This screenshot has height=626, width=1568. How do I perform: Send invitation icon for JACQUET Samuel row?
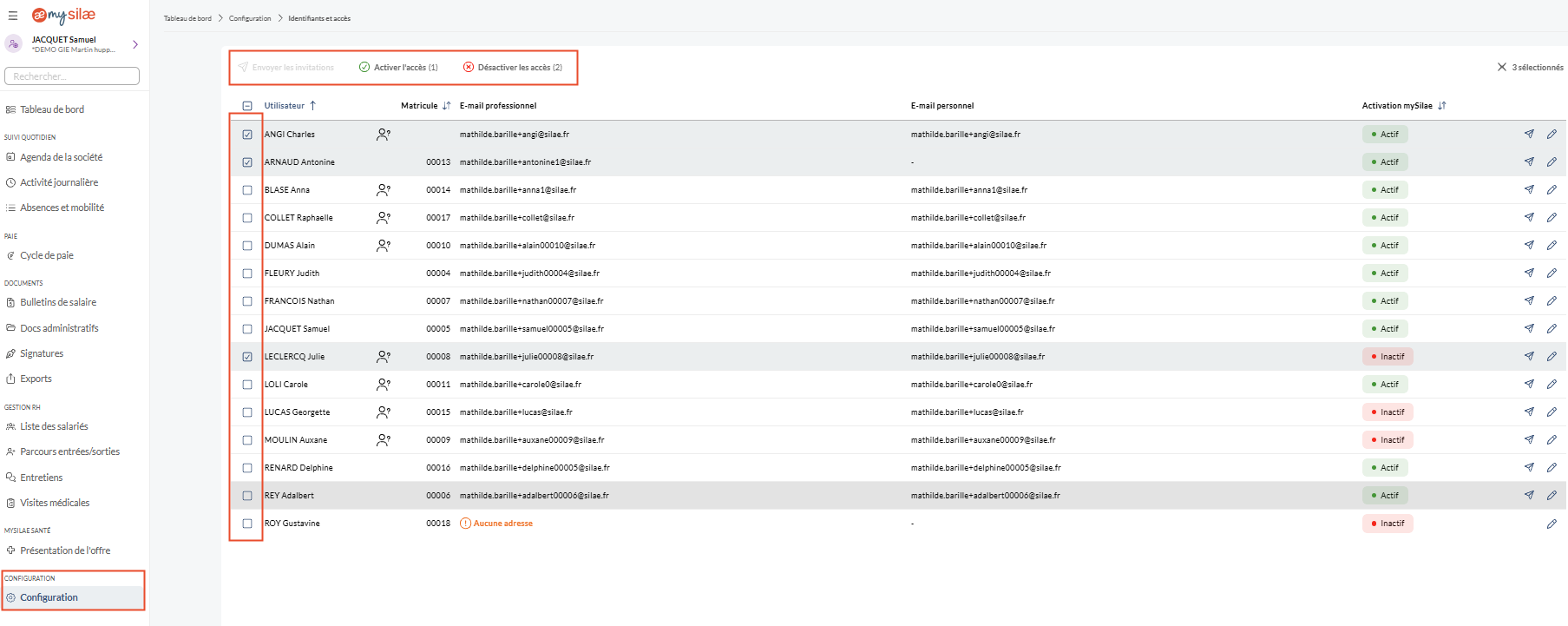(x=1529, y=328)
